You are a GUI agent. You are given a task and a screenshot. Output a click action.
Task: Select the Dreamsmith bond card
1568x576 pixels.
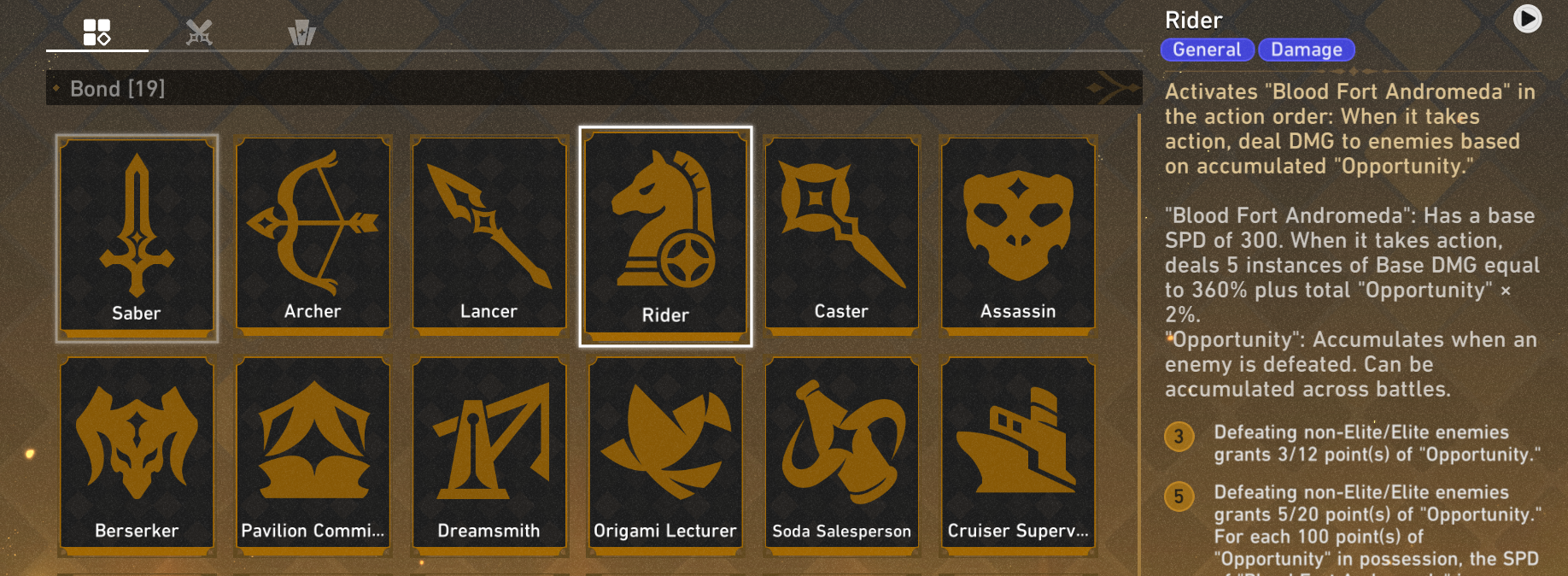[489, 456]
